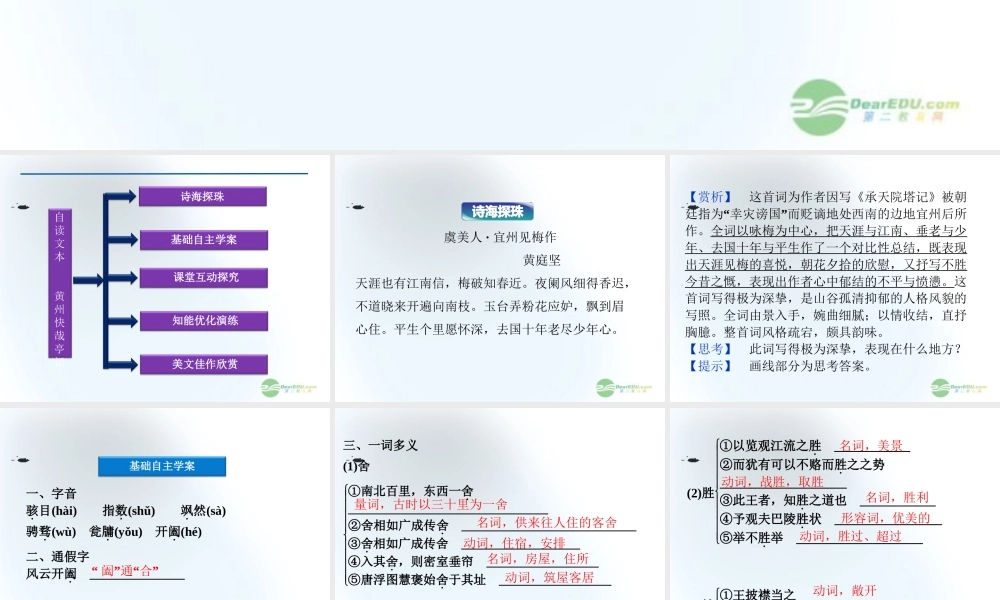Click the line ④予观夫巴陵胜状
The image size is (1000, 600).
[x=770, y=518]
